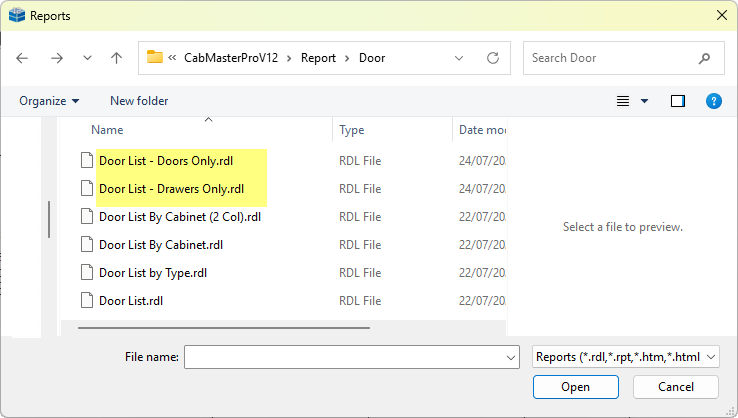Open the Organize menu
This screenshot has width=738, height=418.
pos(49,101)
